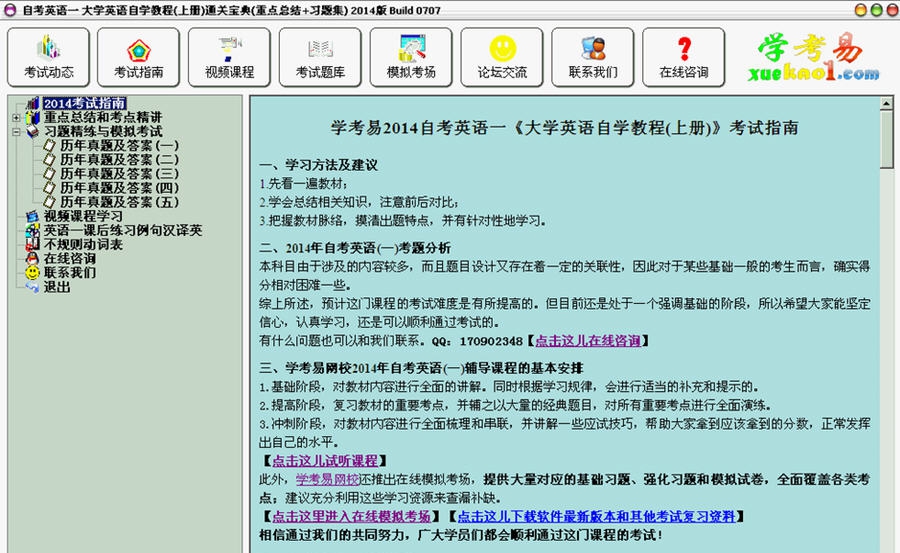Collapse the 习题精练与模拟考试 node
Image resolution: width=900 pixels, height=553 pixels.
click(x=16, y=132)
